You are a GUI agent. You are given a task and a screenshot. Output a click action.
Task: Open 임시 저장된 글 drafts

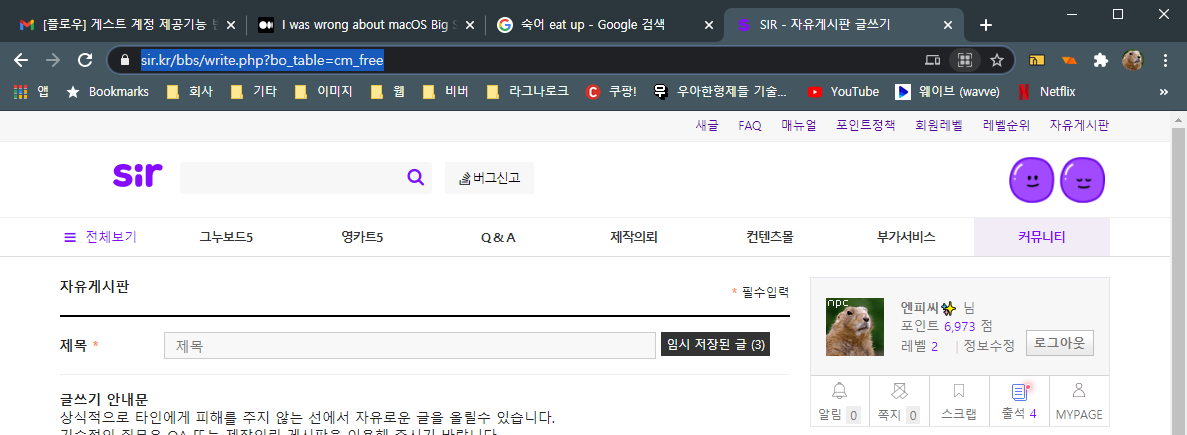[715, 345]
